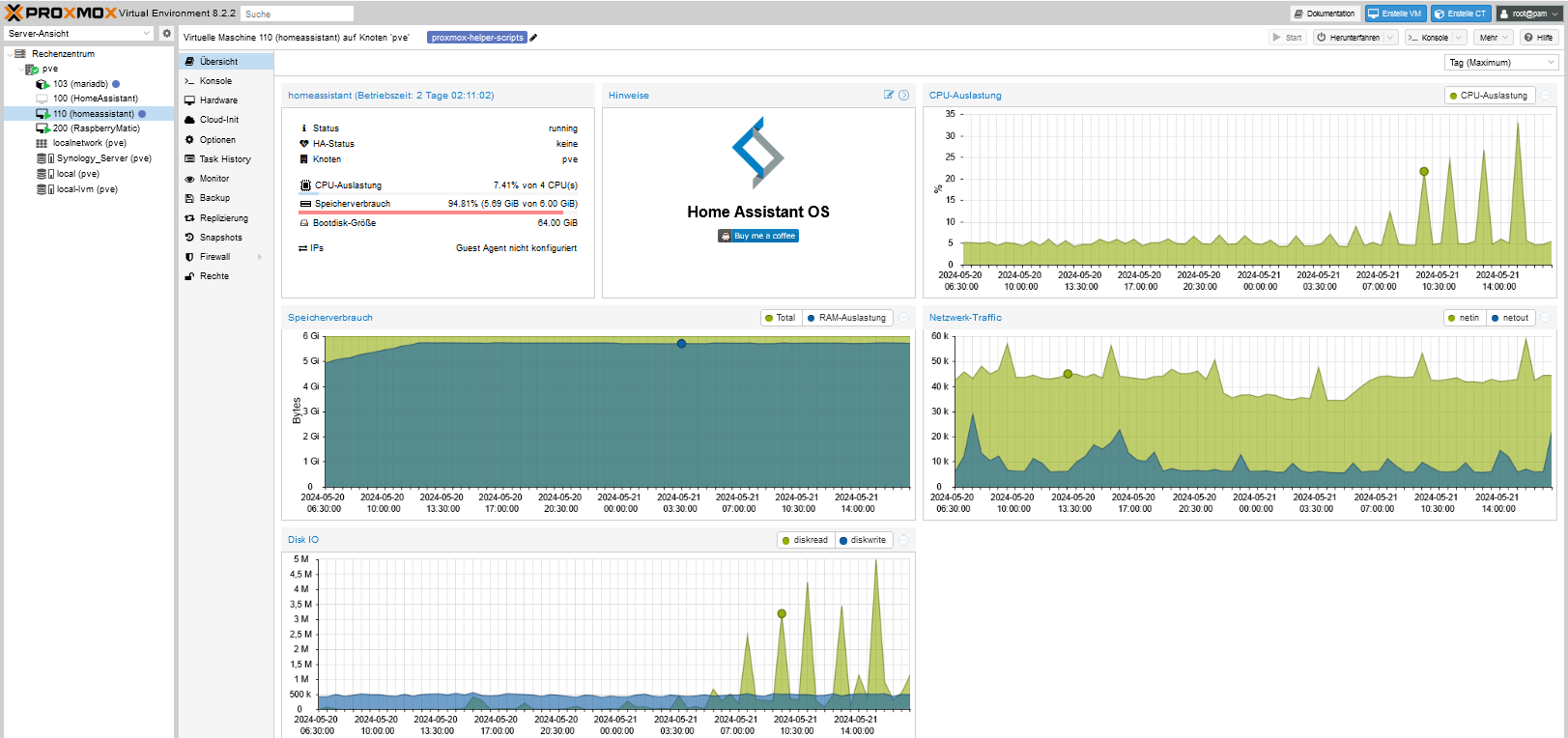The width and height of the screenshot is (1568, 738).
Task: Open the root@pam user menu
Action: click(x=1529, y=14)
